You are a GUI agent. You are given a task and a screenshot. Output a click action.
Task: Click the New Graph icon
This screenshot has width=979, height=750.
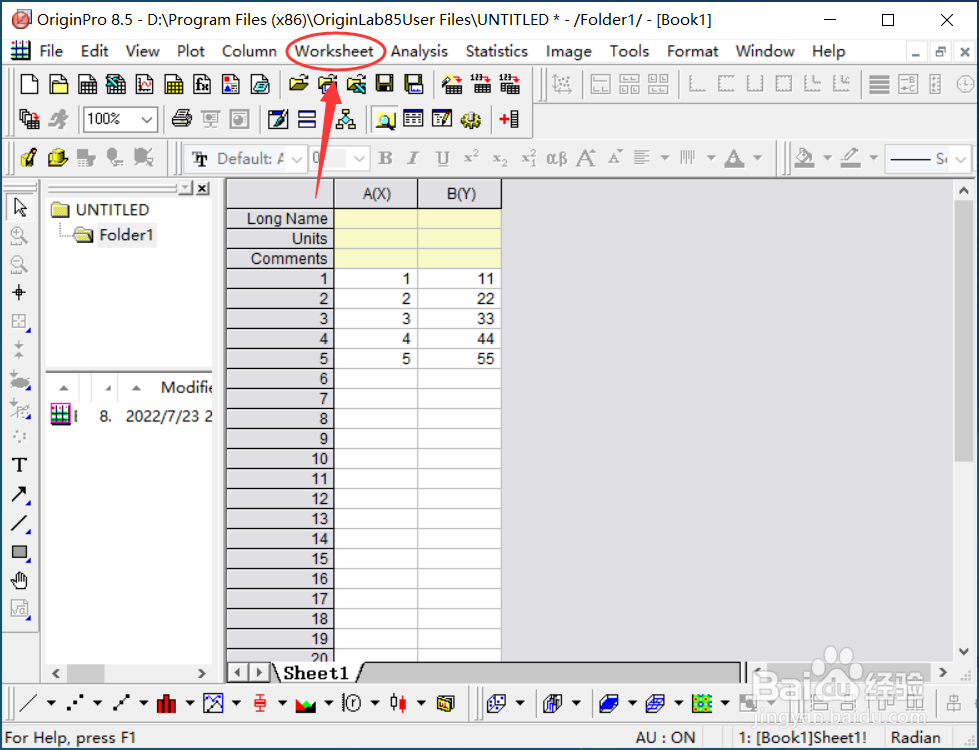coord(145,84)
